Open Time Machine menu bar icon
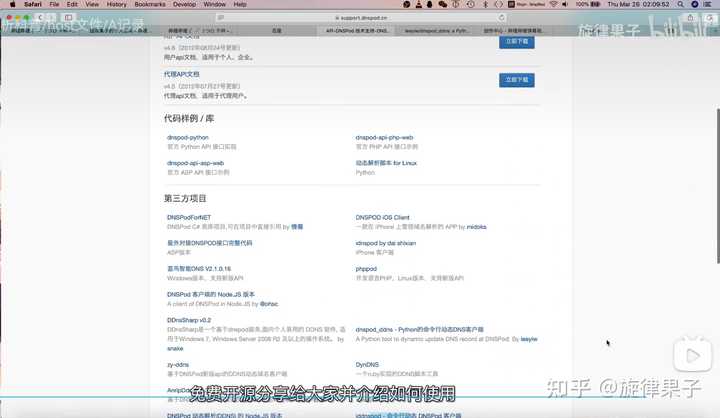 click(x=471, y=4)
